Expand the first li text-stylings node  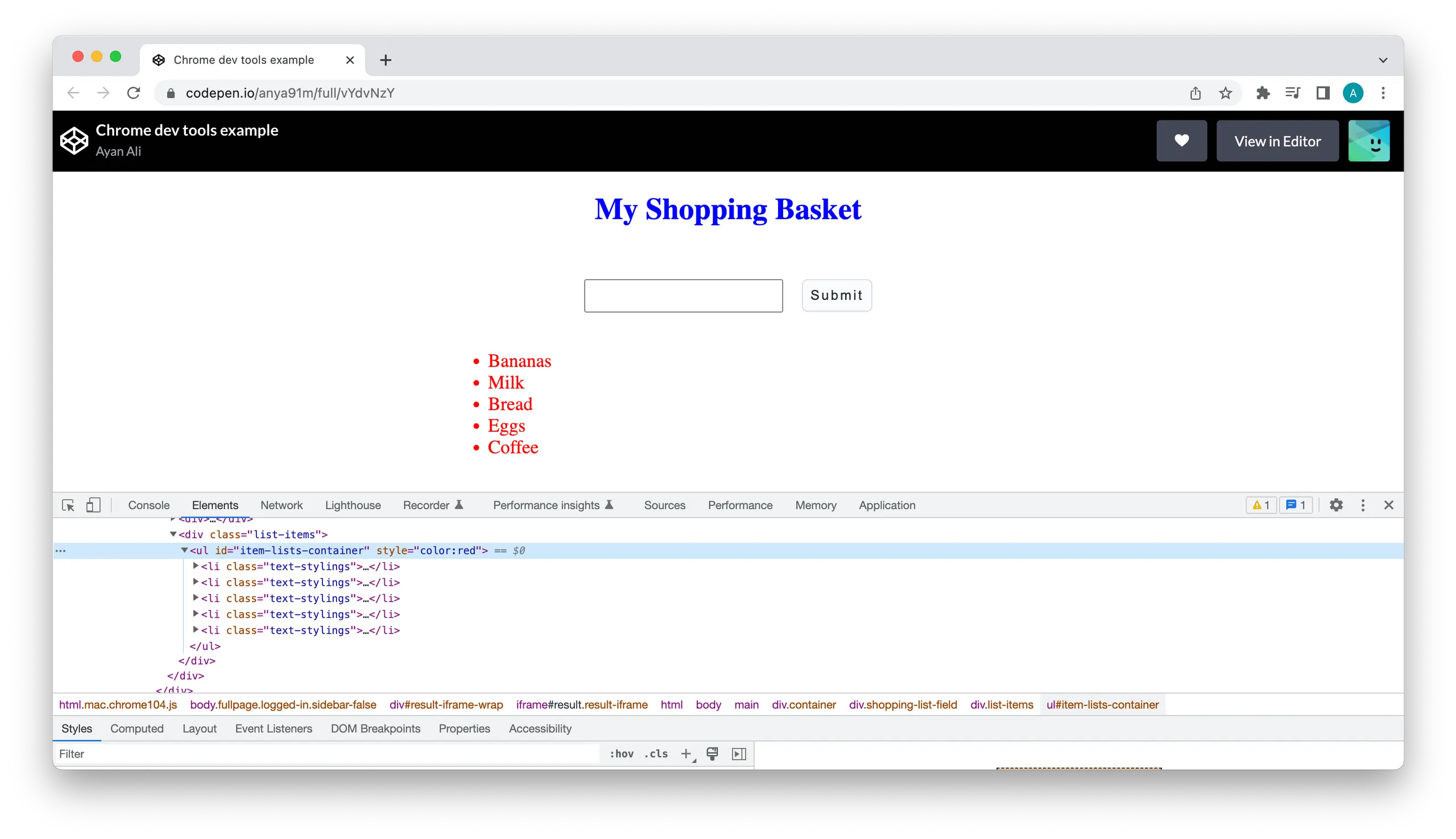tap(195, 566)
